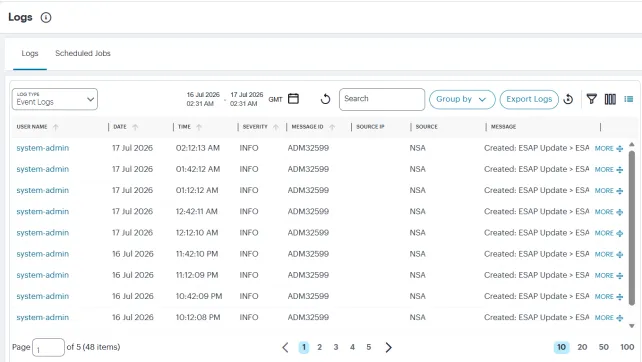This screenshot has width=642, height=362.
Task: Open the Group by dropdown
Action: tap(462, 99)
